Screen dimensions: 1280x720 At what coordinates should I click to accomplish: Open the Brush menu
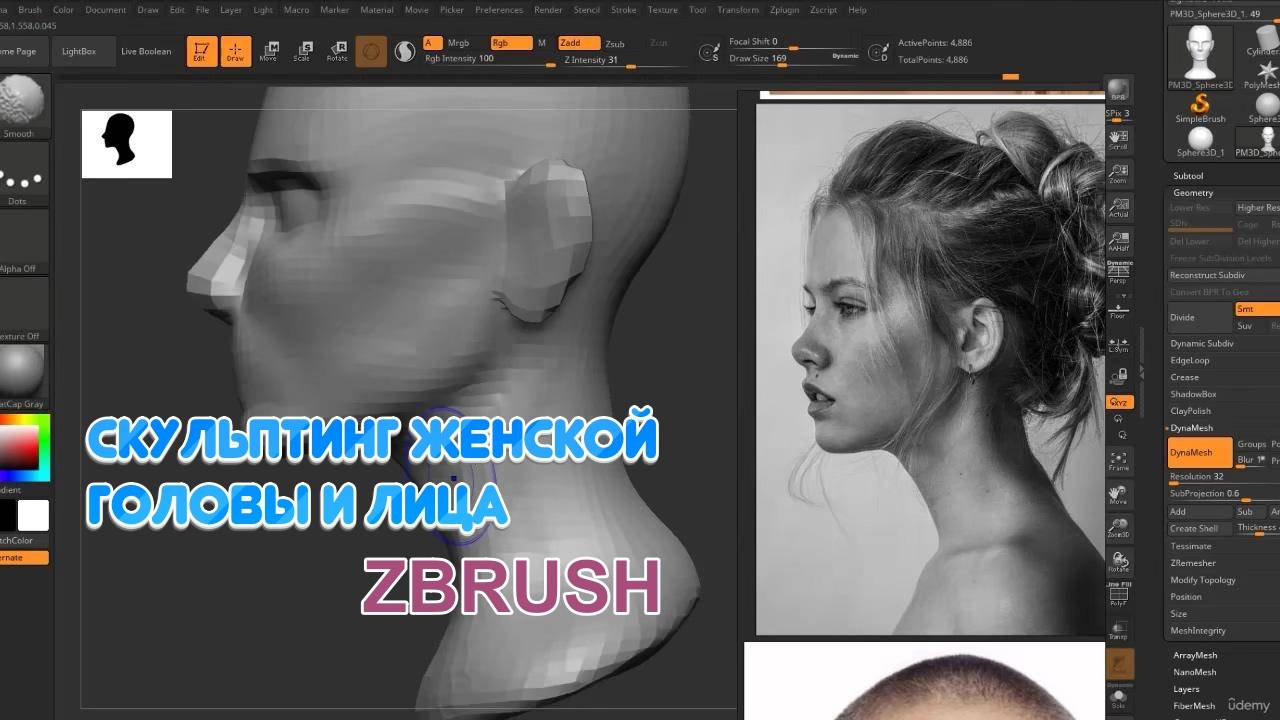[x=30, y=10]
